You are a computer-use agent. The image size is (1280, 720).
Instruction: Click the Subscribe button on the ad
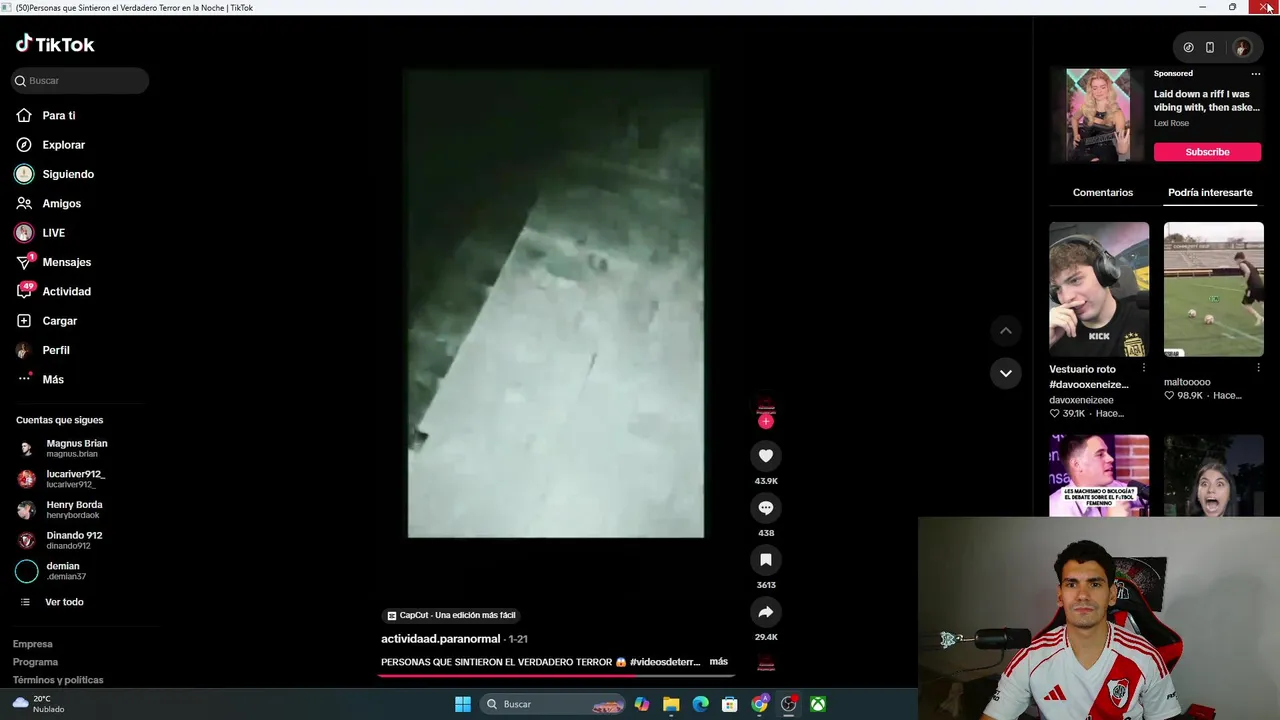coord(1207,152)
